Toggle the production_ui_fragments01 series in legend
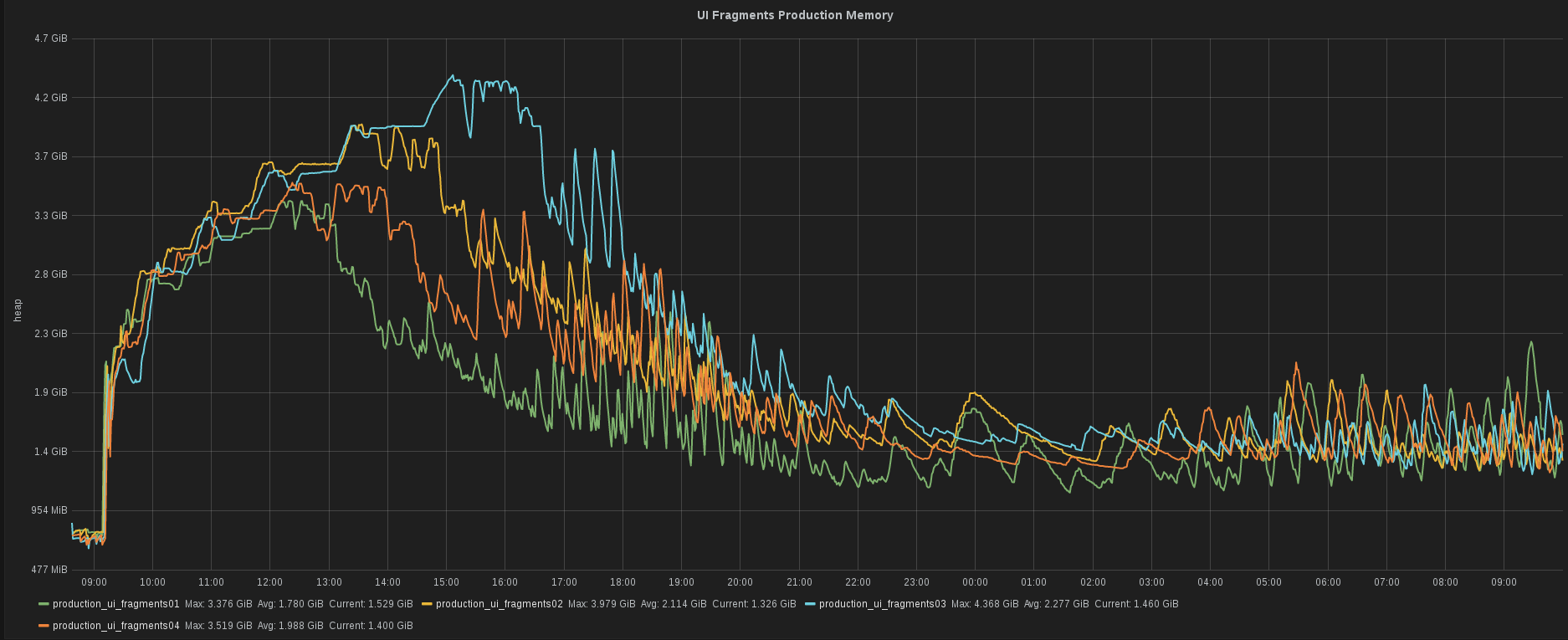Viewport: 1568px width, 640px height. 115,604
